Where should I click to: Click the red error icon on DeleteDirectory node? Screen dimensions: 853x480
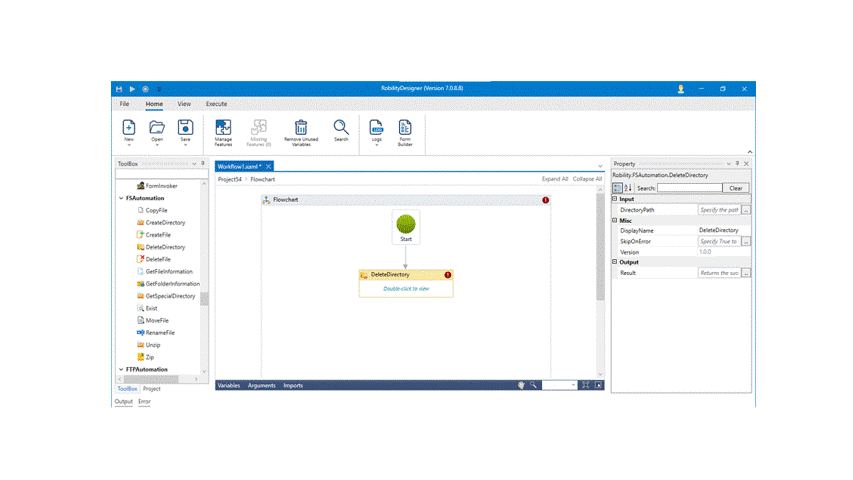pyautogui.click(x=447, y=274)
